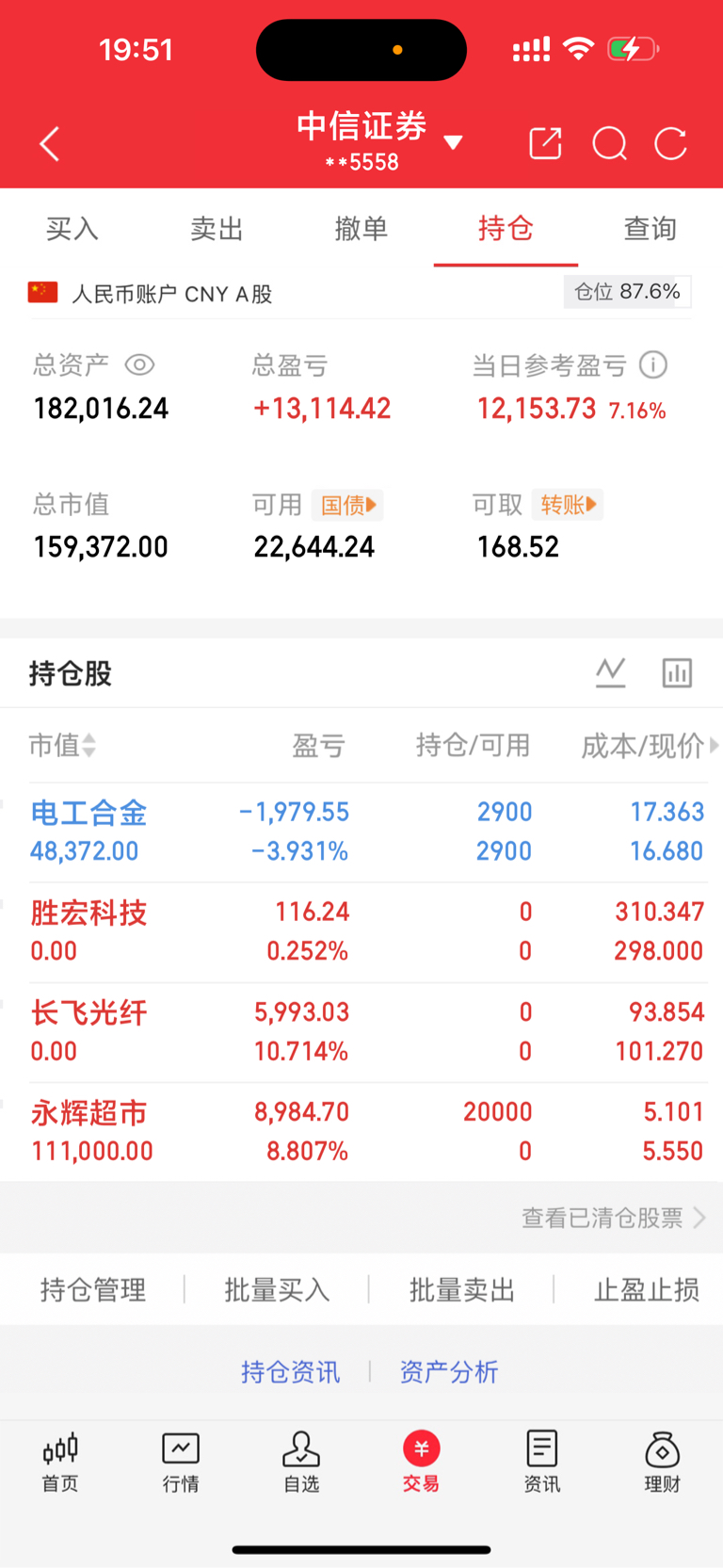Screen dimensions: 723x1568
Task: Open the 胜宏科技 holding row
Action: [x=361, y=931]
